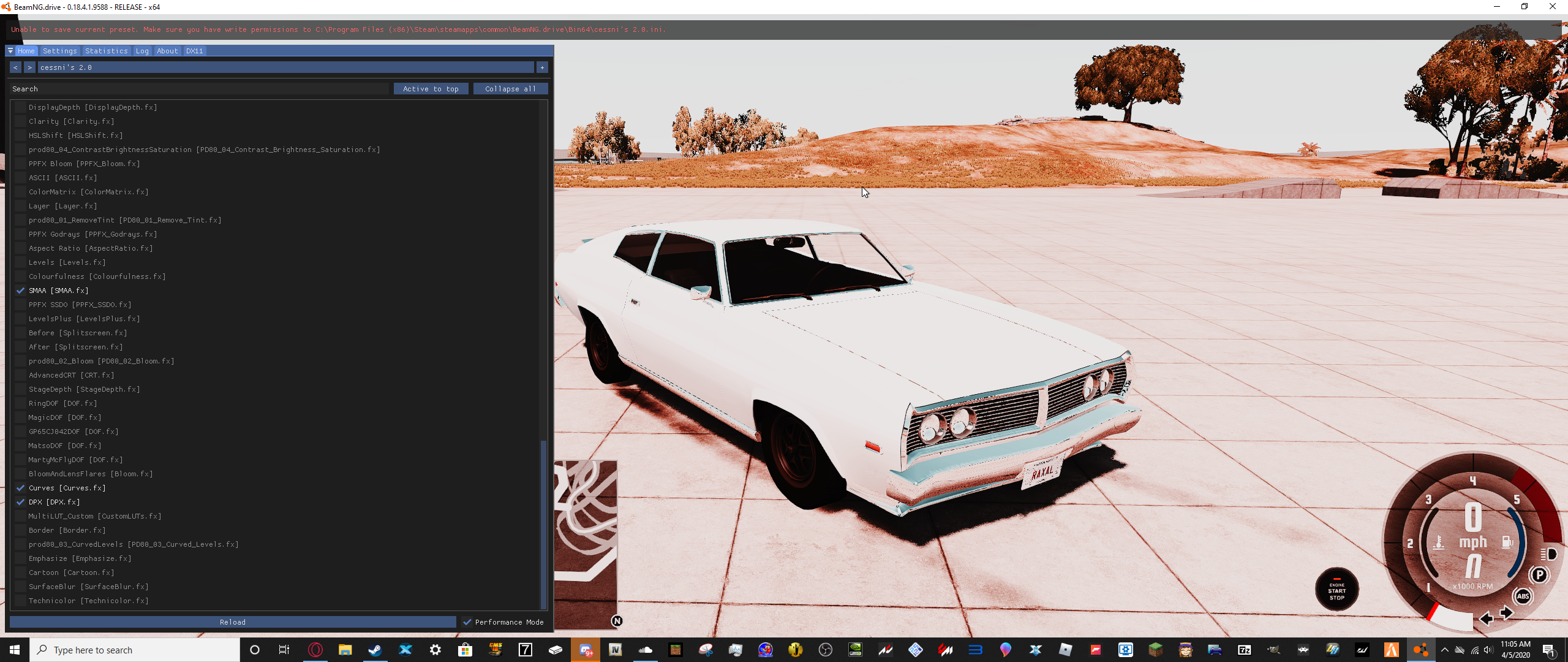Image resolution: width=1568 pixels, height=662 pixels.
Task: Uncheck the Curves effect
Action: coord(21,488)
